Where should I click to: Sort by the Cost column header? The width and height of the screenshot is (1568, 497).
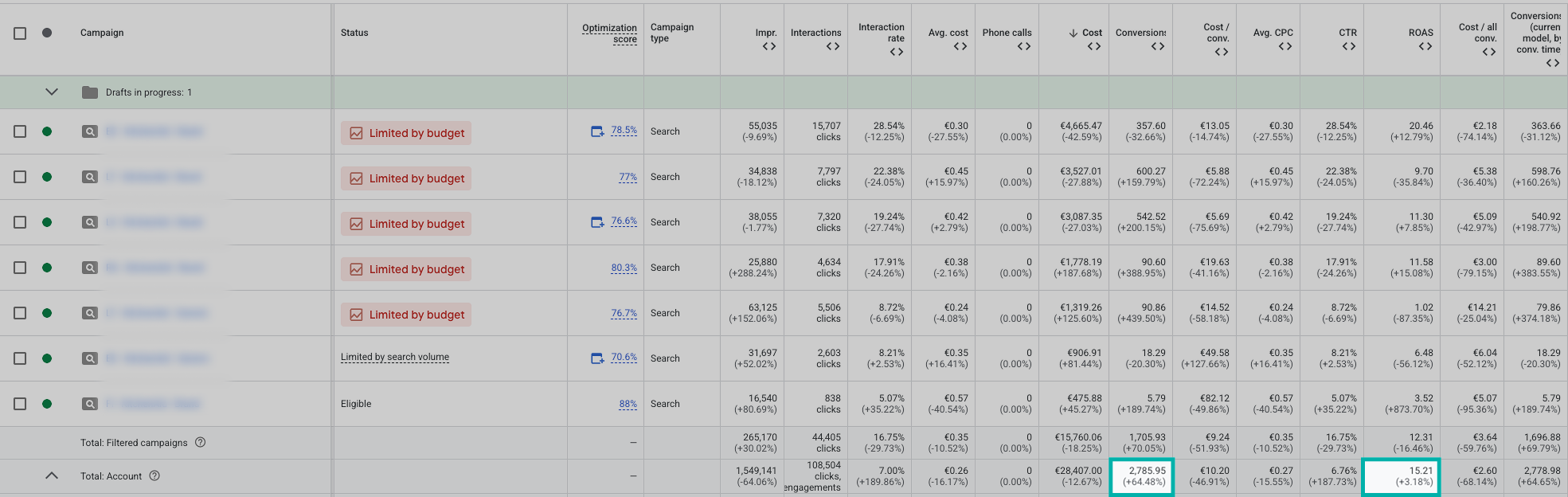point(1091,33)
